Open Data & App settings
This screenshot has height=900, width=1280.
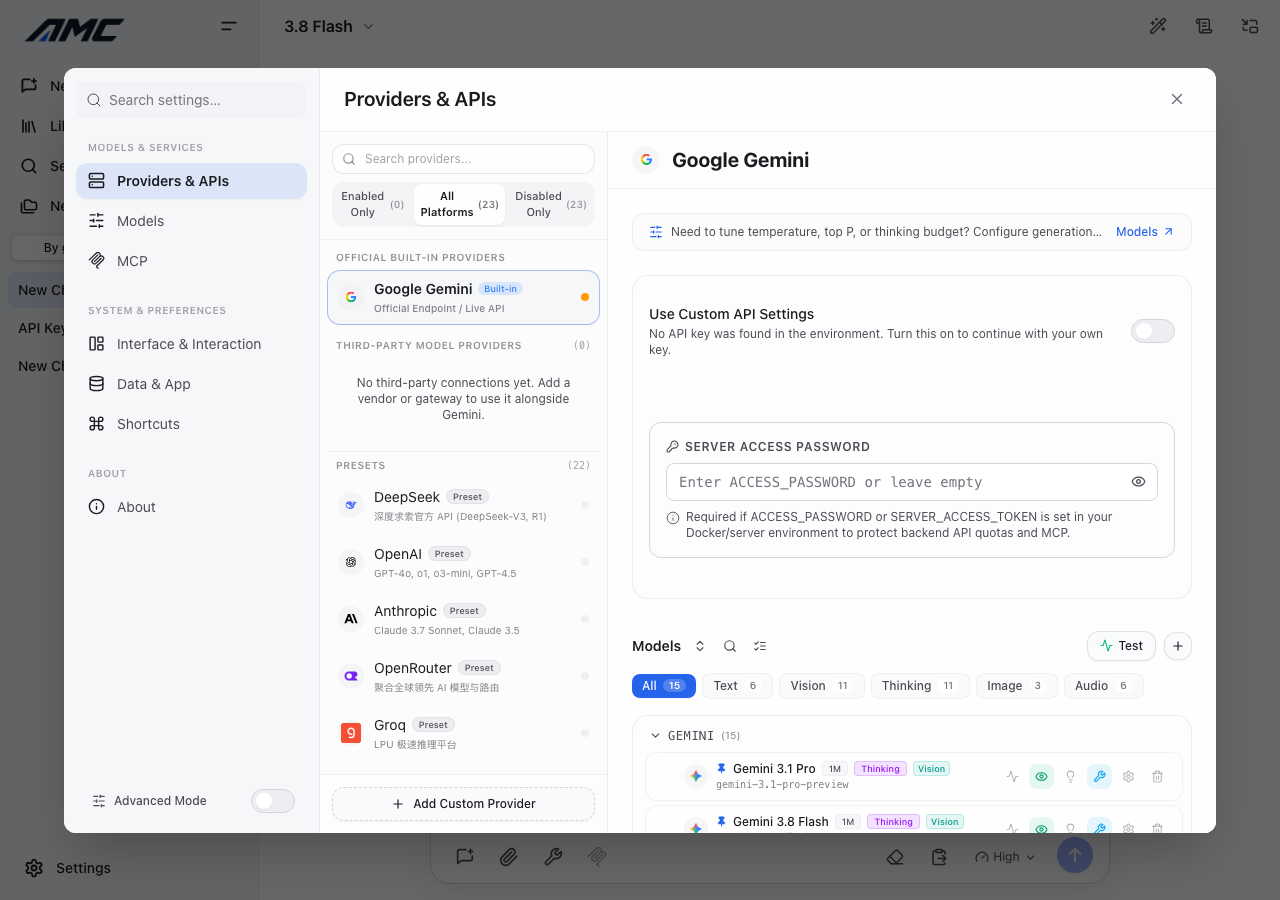coord(191,384)
